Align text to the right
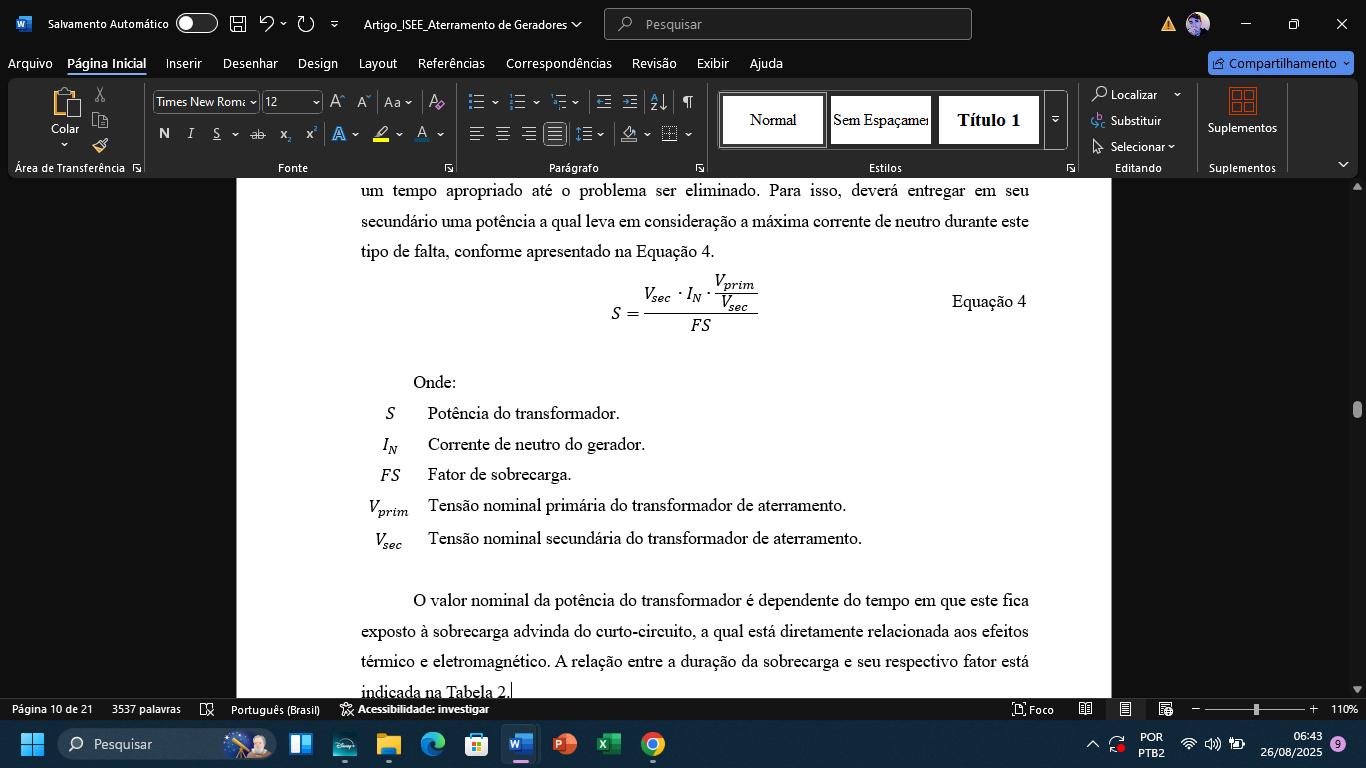Screen dimensions: 1366x768 click(529, 134)
